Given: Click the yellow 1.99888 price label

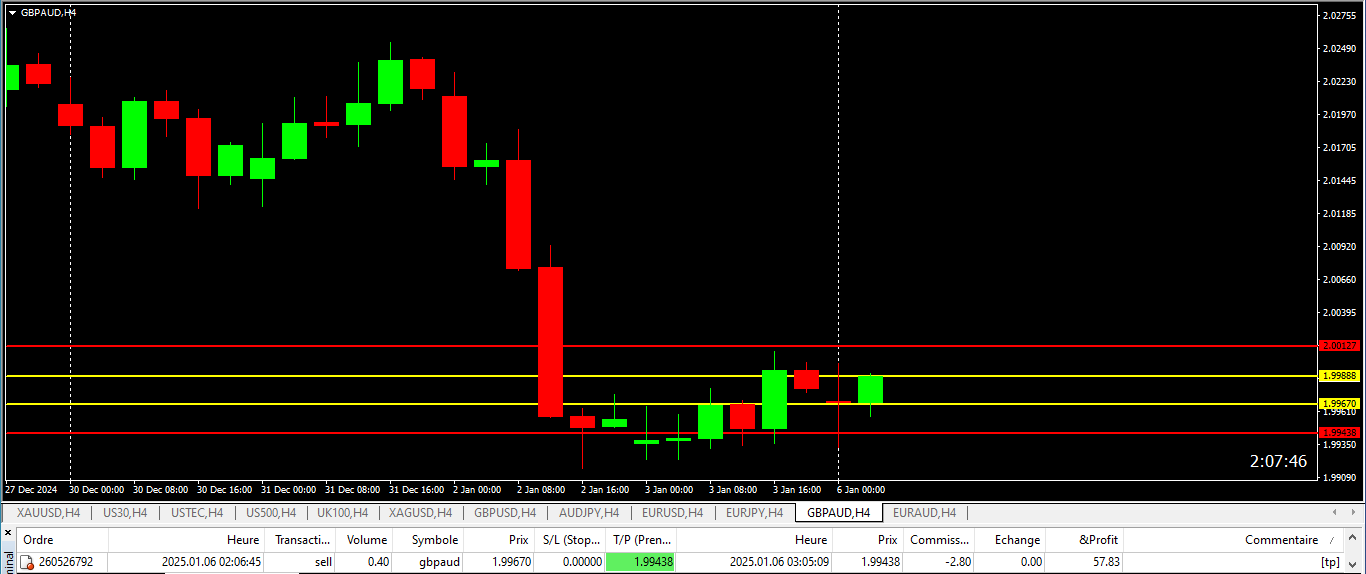Looking at the screenshot, I should [x=1340, y=376].
